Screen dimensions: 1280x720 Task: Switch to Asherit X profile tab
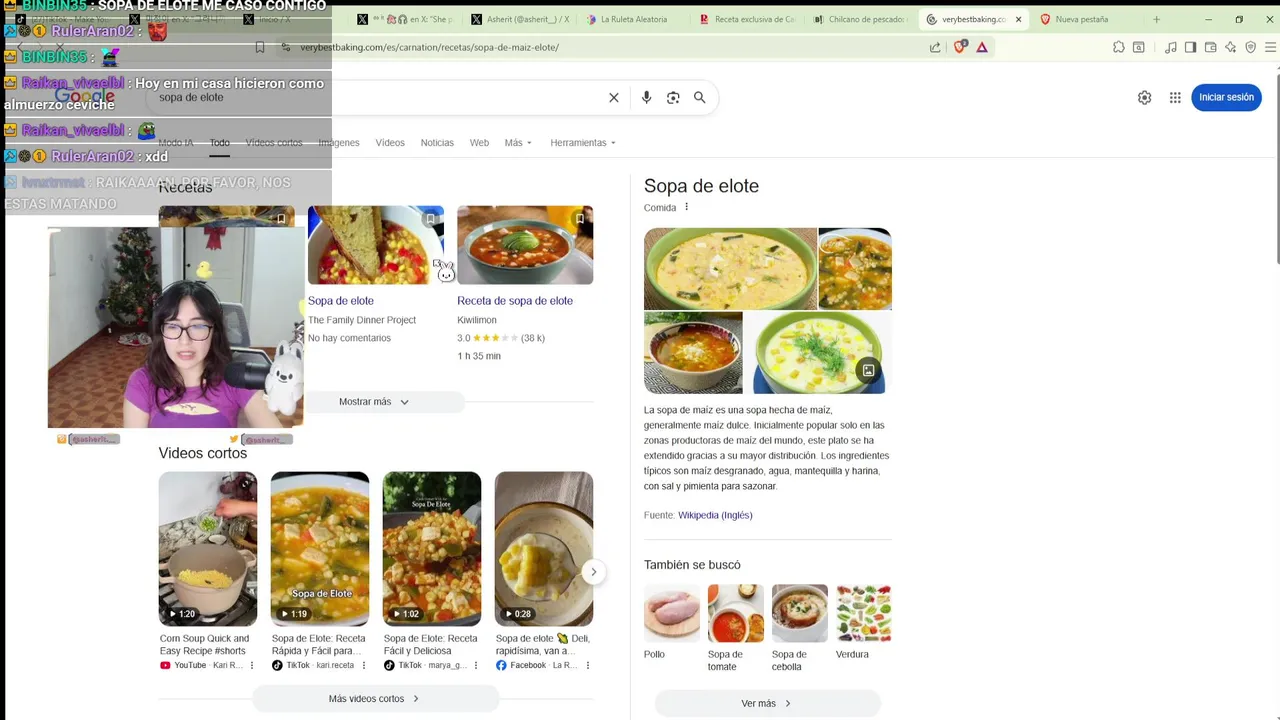521,19
